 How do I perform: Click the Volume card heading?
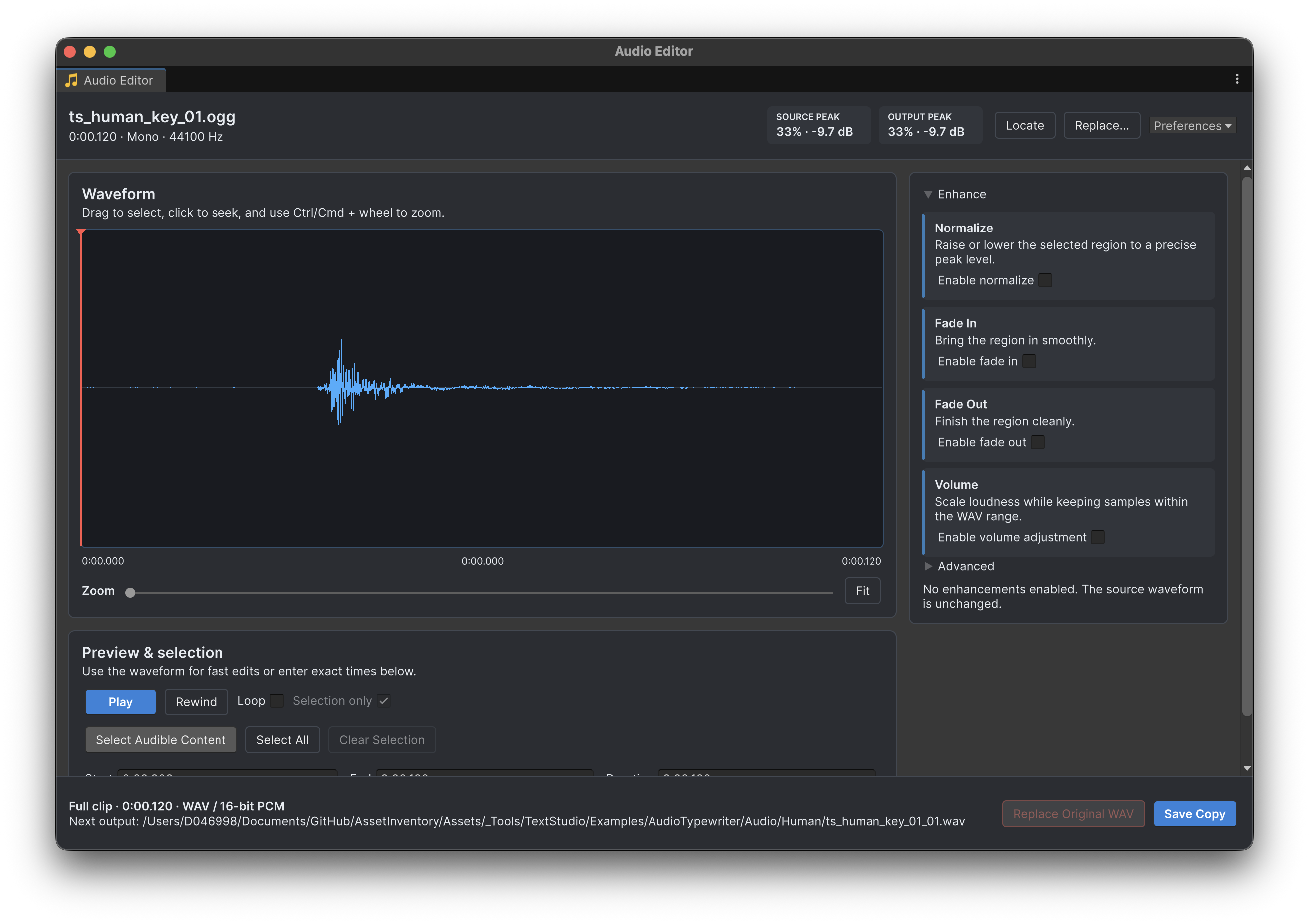coord(956,485)
